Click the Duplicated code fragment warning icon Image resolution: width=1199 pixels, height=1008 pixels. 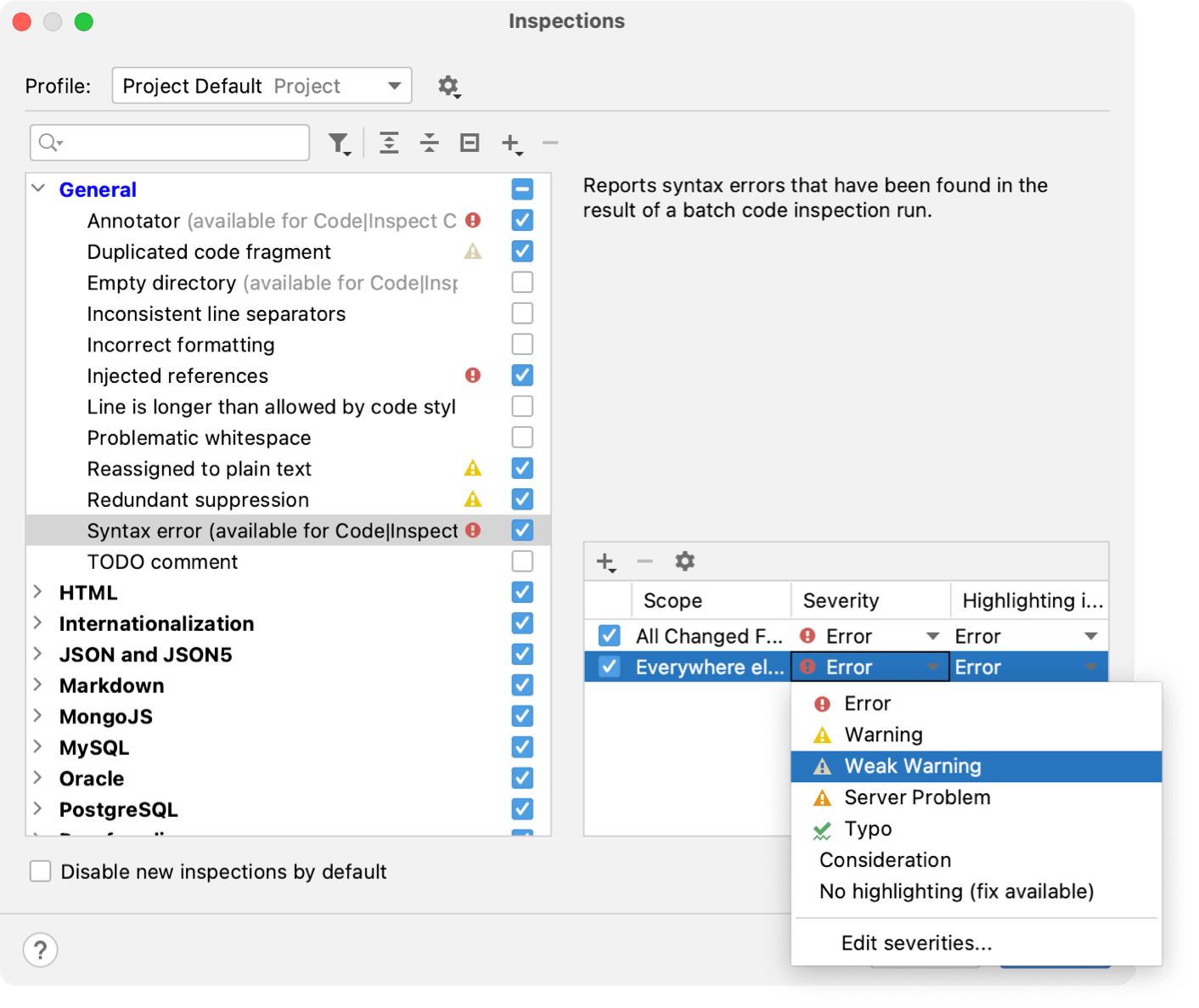click(473, 251)
